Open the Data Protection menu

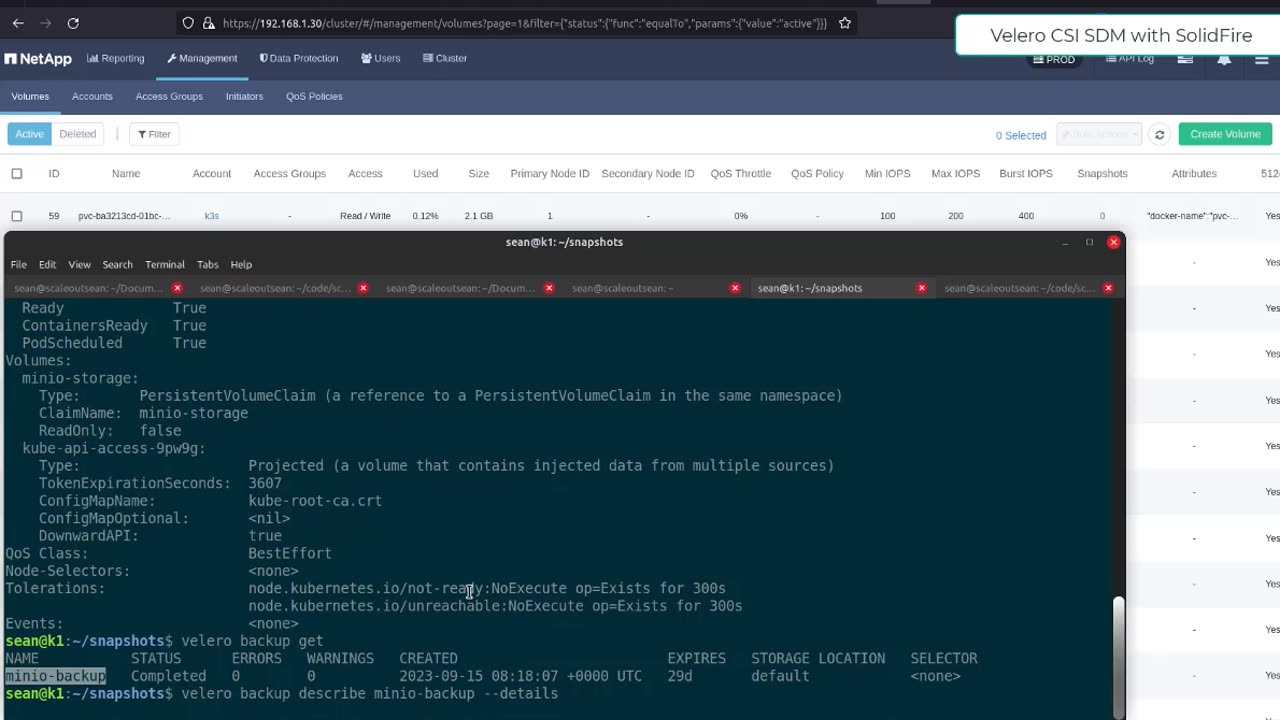299,58
